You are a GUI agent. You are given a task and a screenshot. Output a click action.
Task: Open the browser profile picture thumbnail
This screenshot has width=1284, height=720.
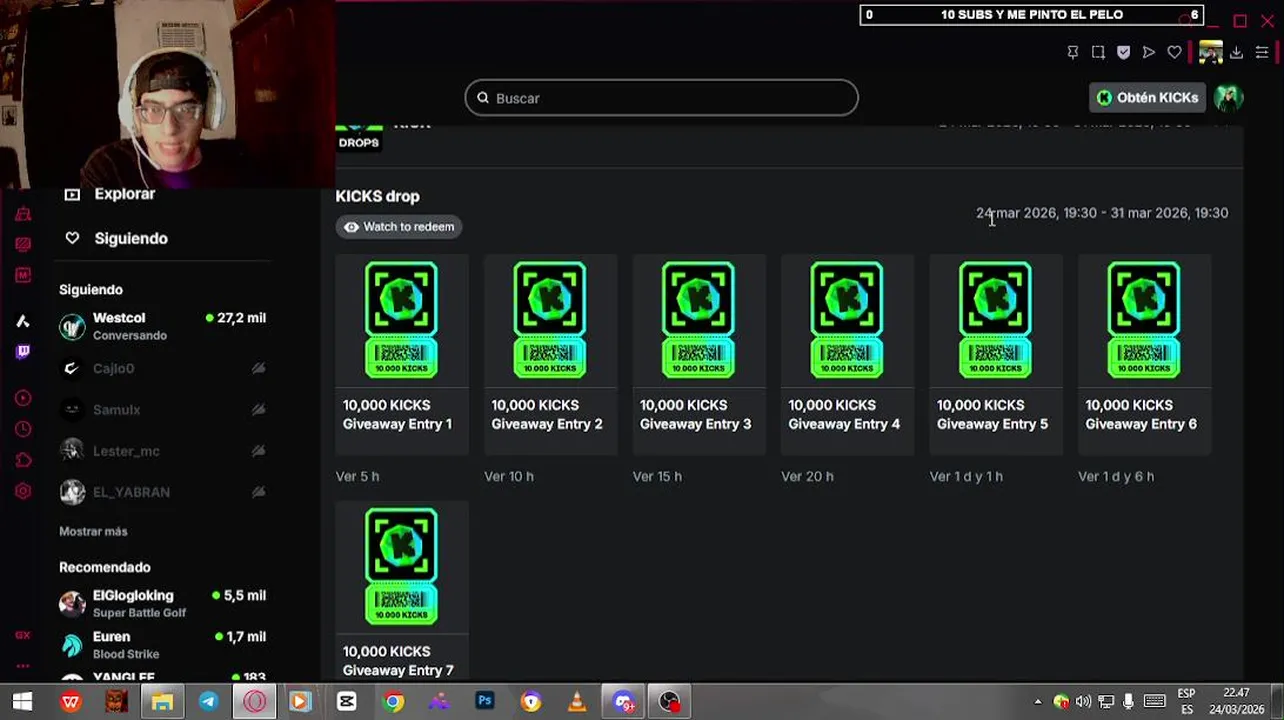[x=1211, y=52]
